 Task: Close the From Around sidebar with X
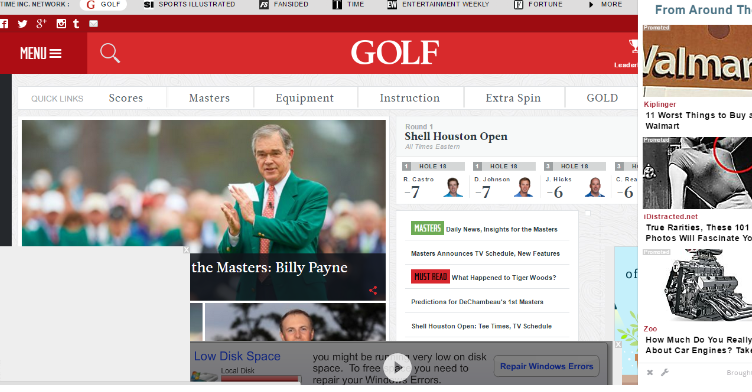[x=650, y=372]
